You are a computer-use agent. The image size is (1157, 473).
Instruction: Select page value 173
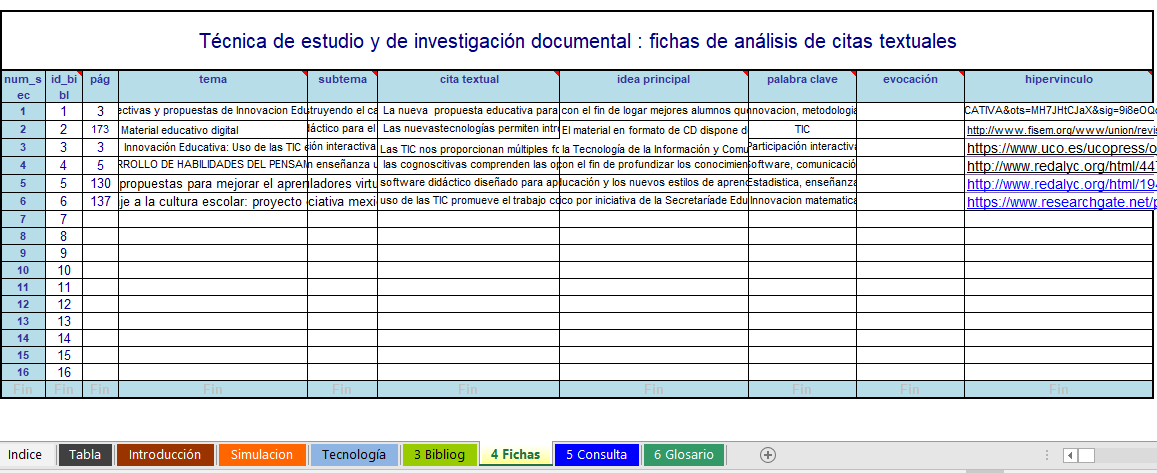click(100, 130)
